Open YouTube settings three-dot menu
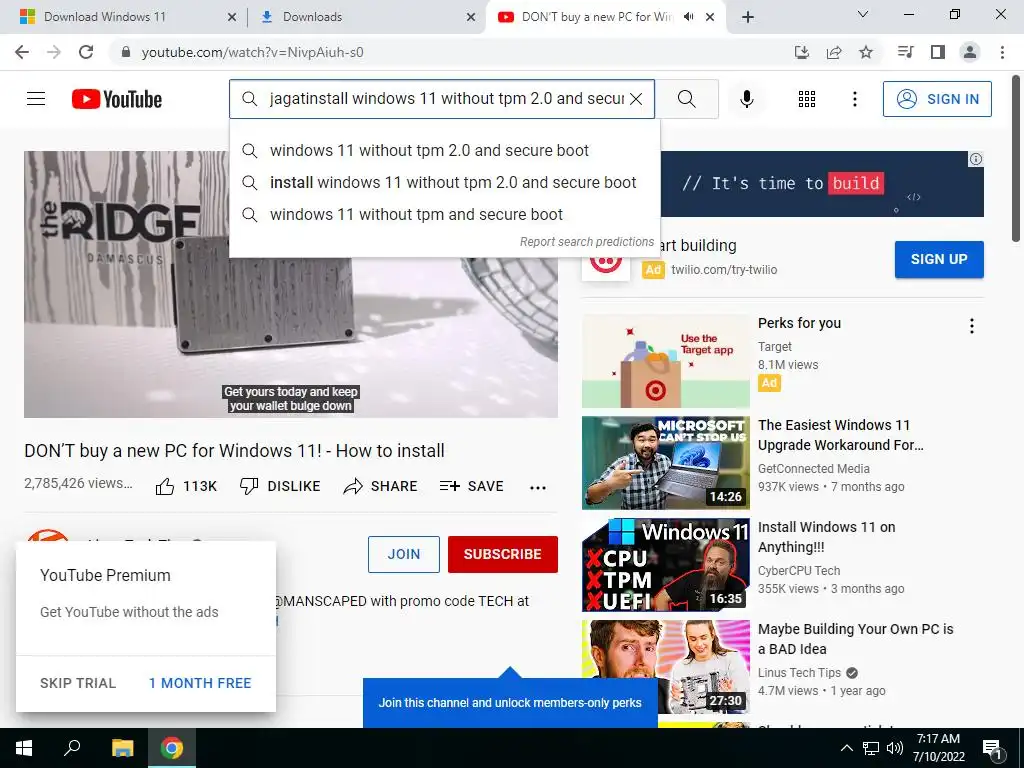Viewport: 1024px width, 768px height. click(x=854, y=99)
